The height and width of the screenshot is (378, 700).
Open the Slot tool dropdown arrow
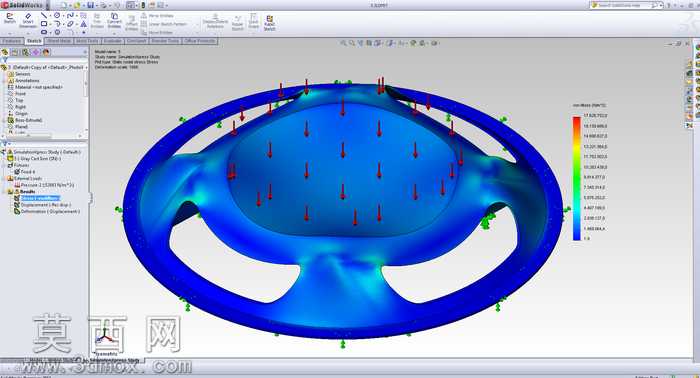click(50, 33)
